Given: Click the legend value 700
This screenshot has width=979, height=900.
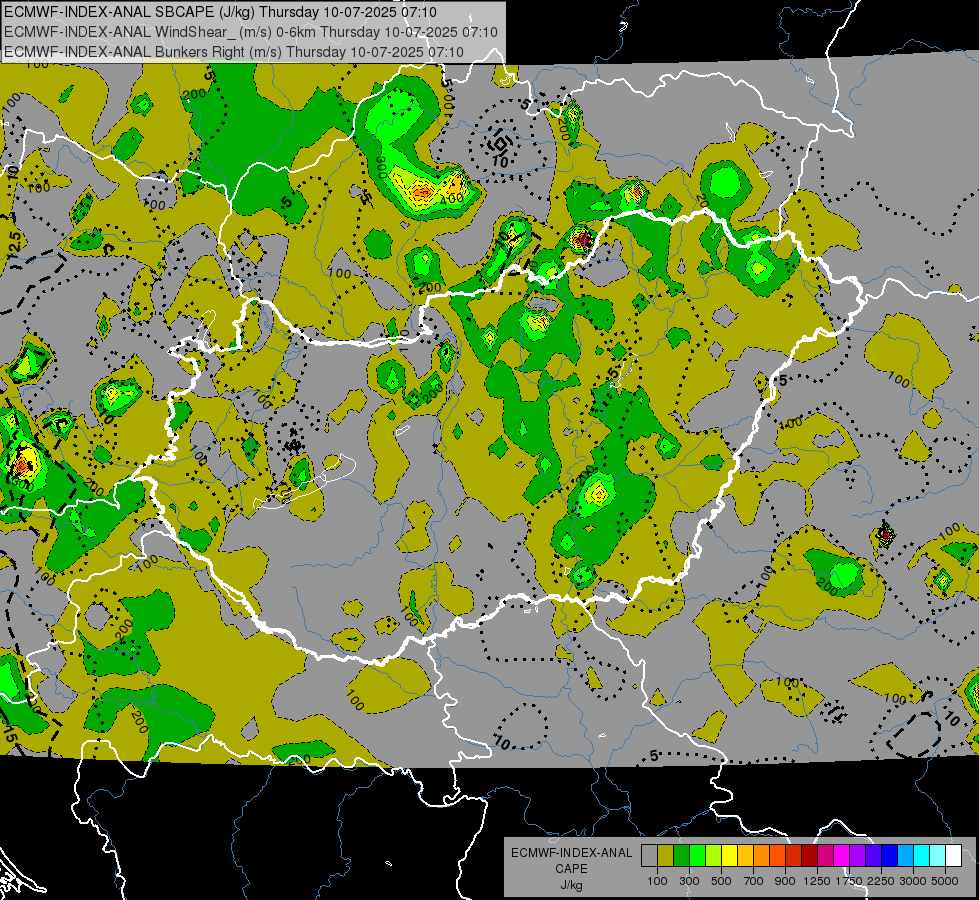Looking at the screenshot, I should [x=754, y=881].
